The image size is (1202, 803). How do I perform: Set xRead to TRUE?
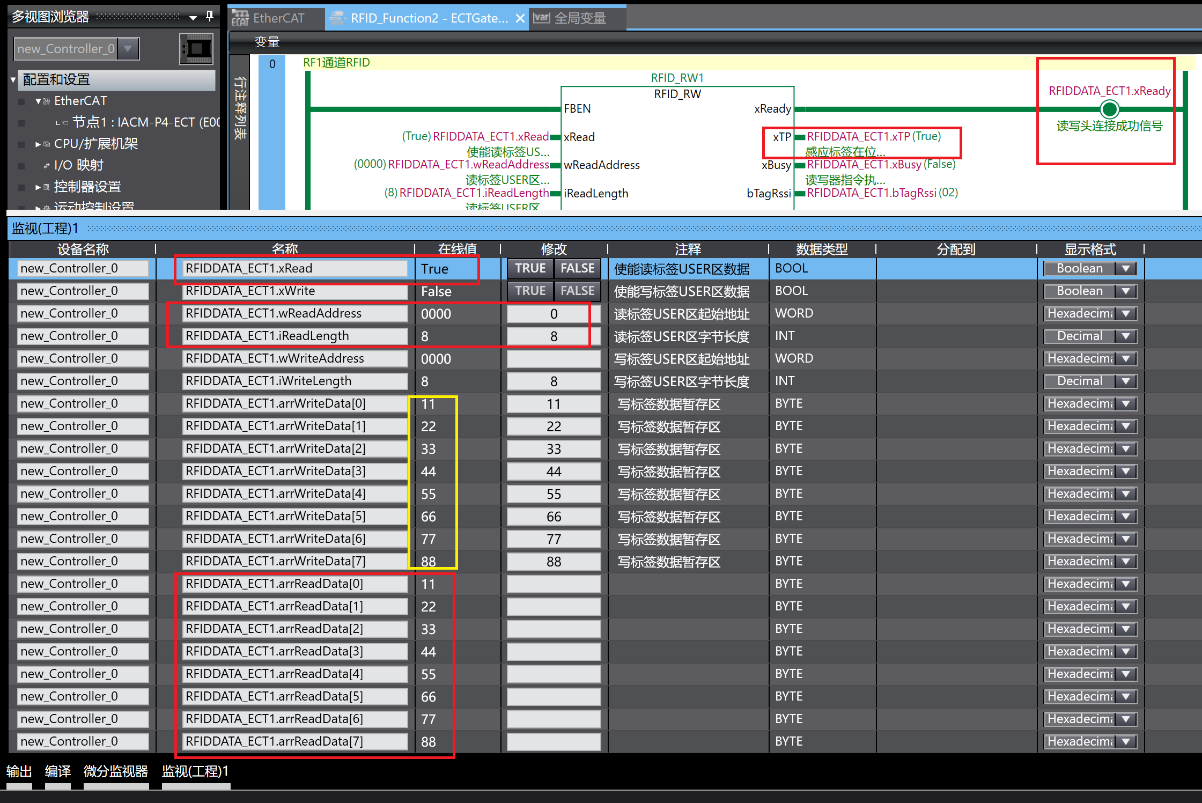[x=530, y=268]
